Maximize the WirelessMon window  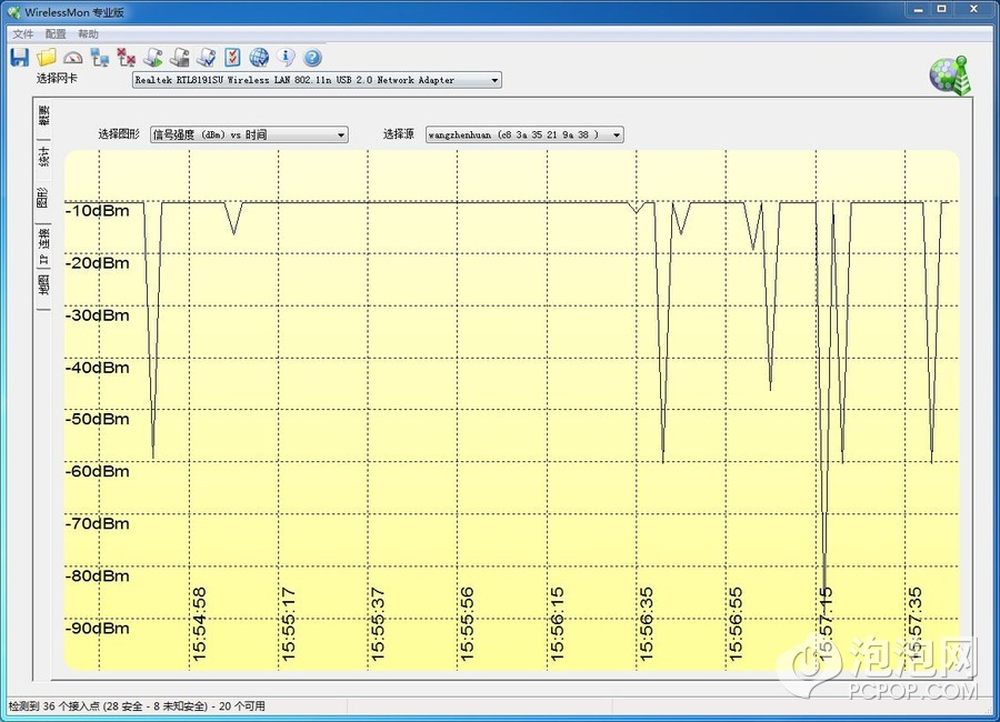942,10
